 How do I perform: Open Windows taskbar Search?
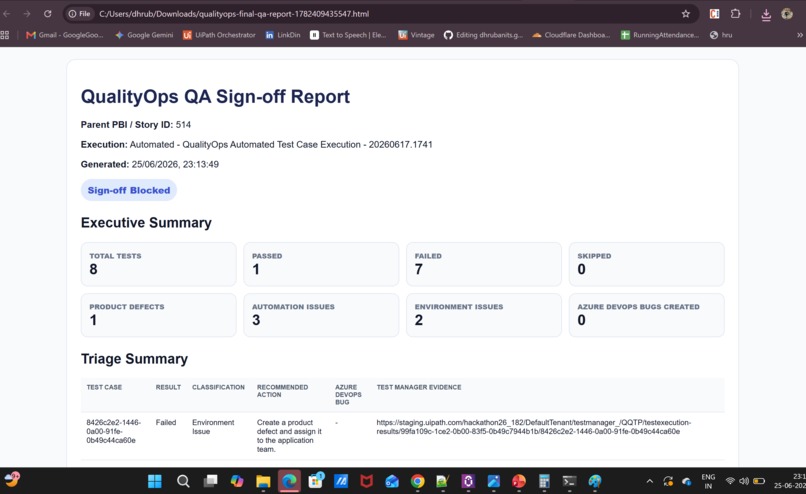coord(183,481)
